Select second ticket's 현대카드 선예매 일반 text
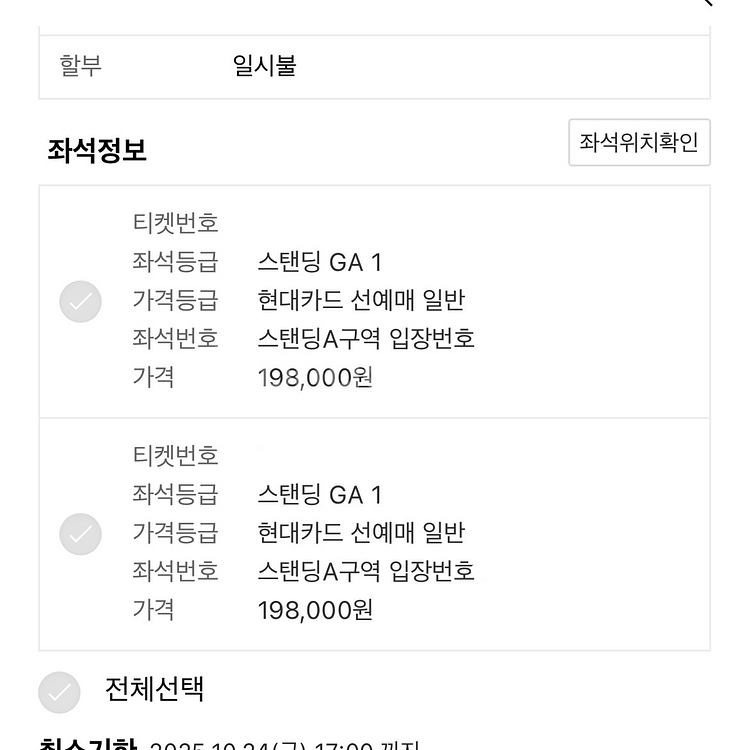750x750 pixels. [361, 533]
